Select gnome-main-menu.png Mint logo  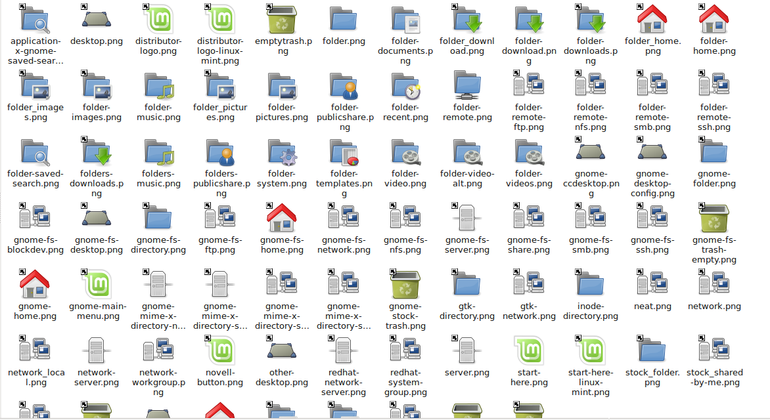pos(97,285)
